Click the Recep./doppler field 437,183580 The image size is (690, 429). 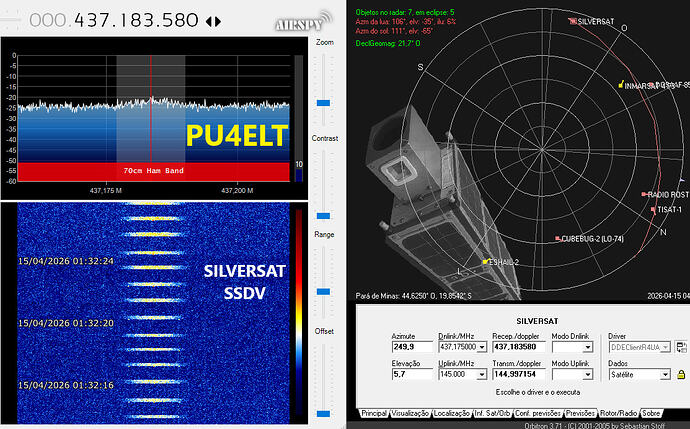coord(519,347)
